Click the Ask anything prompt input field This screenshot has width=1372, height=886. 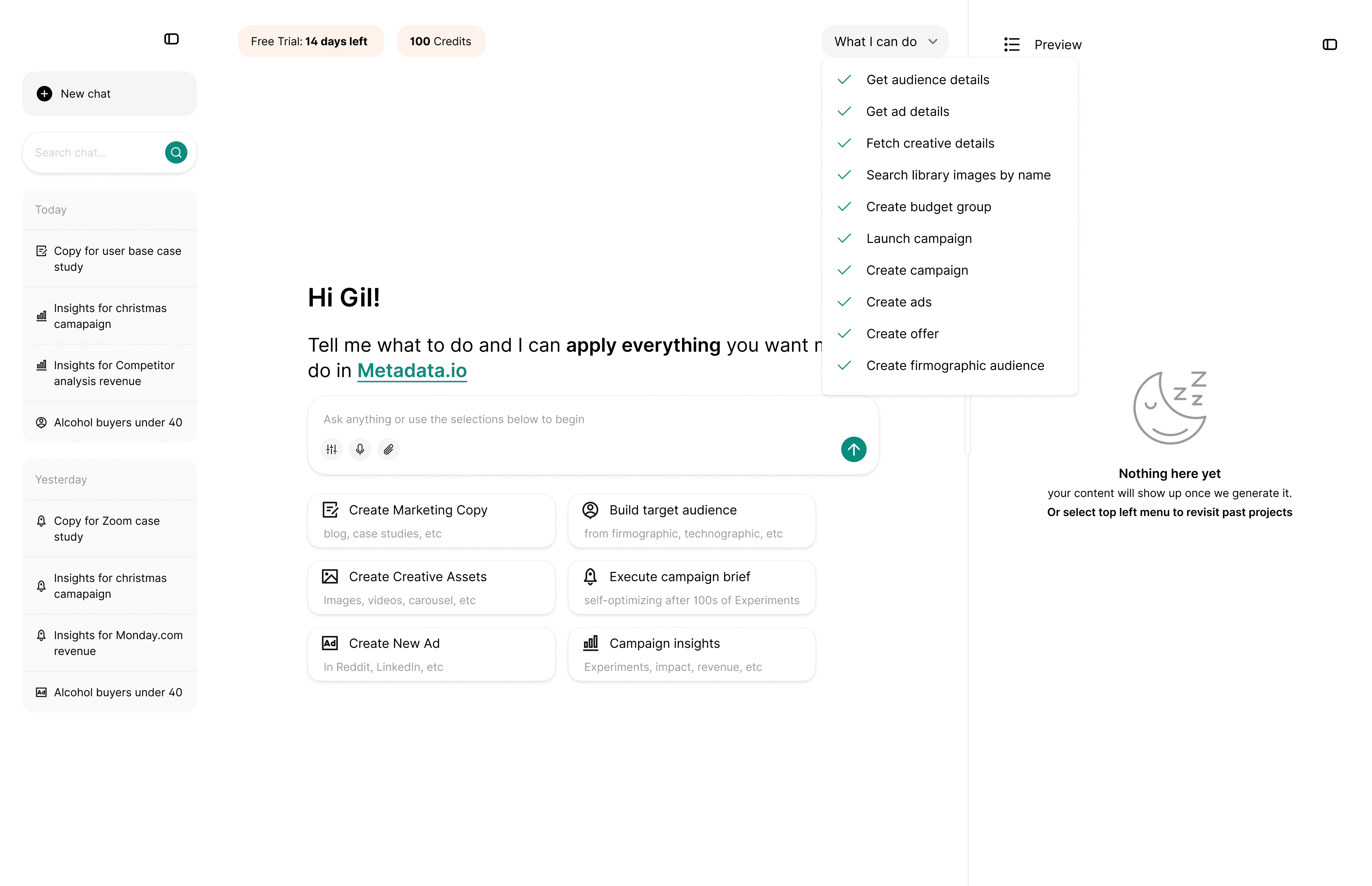[x=575, y=419]
